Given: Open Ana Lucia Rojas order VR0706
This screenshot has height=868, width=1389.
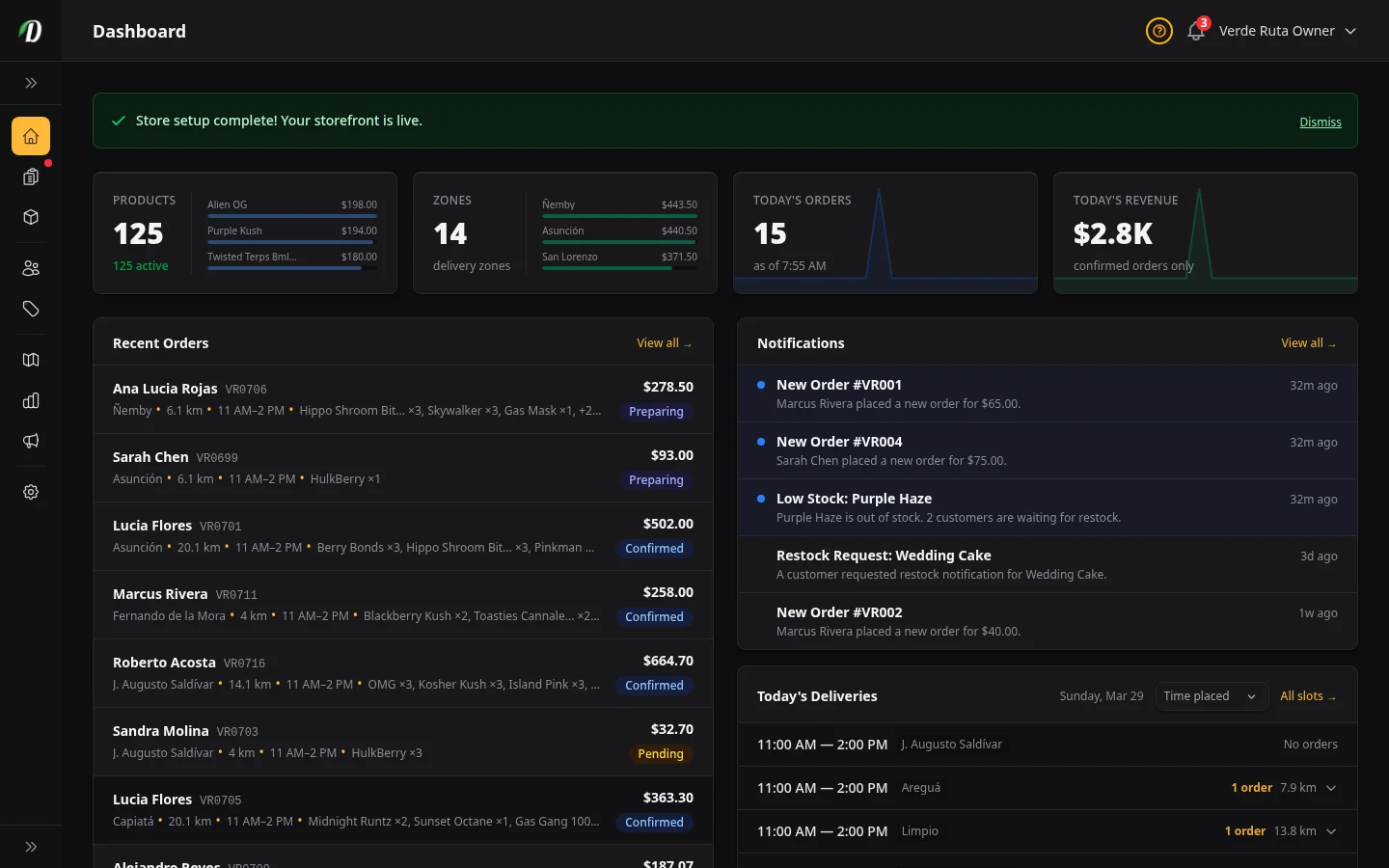Looking at the screenshot, I should coord(357,398).
